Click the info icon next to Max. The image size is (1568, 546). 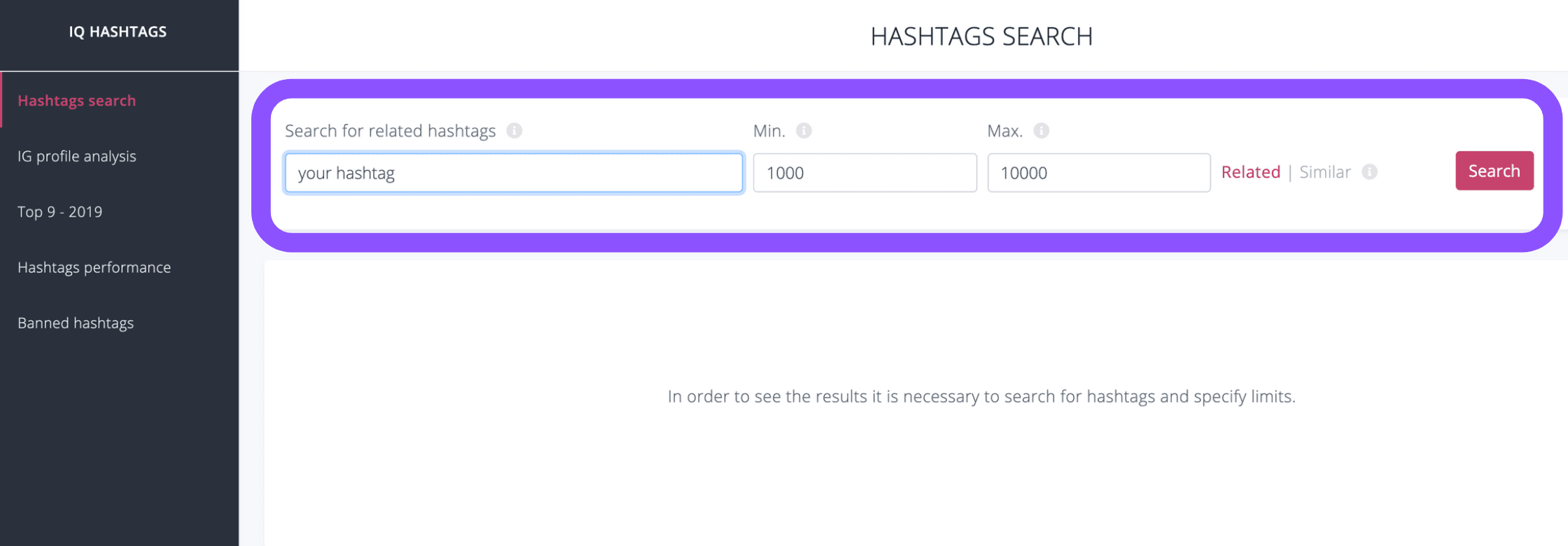[x=1042, y=131]
